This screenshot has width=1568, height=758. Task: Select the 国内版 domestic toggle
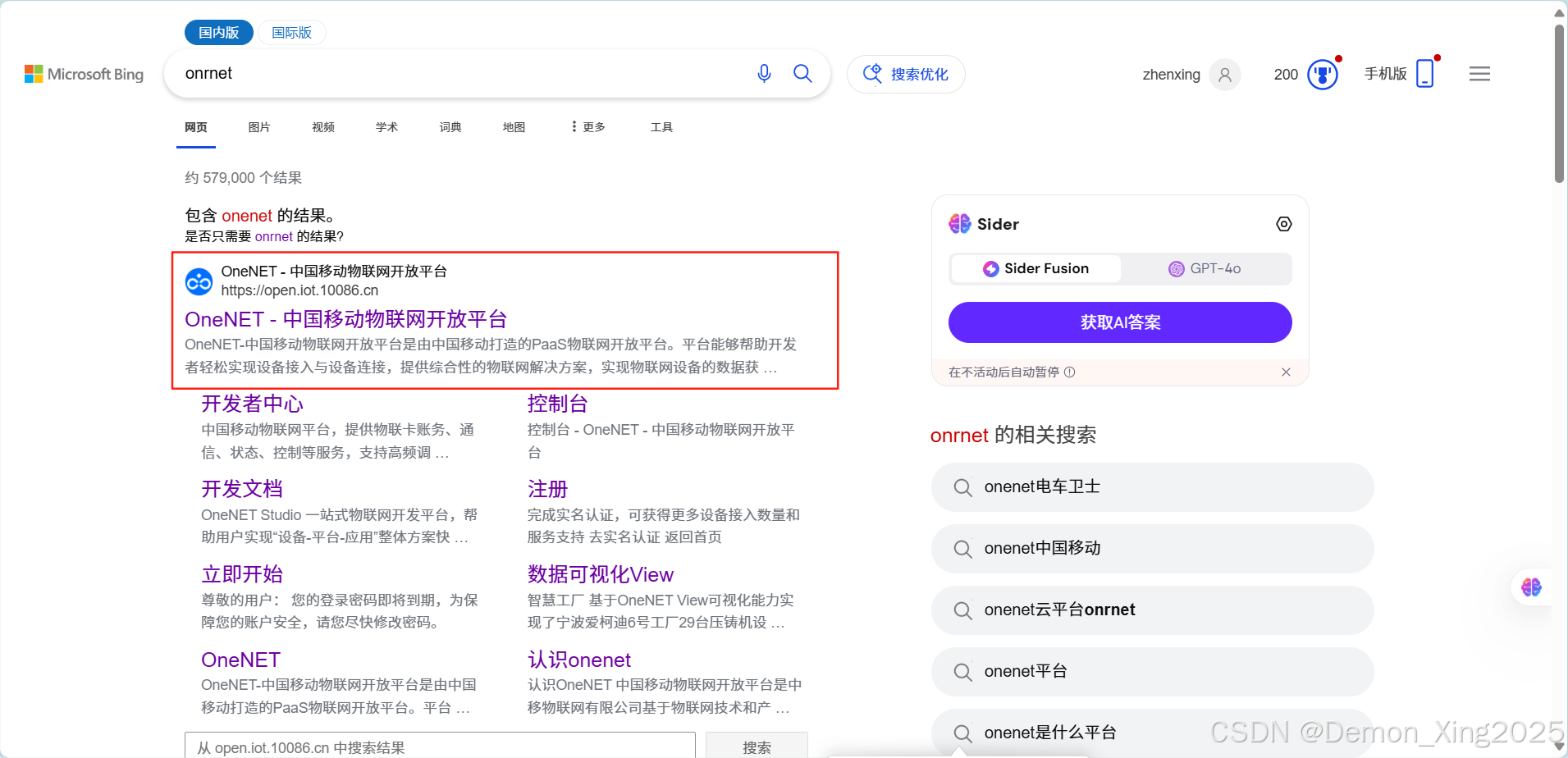tap(219, 33)
